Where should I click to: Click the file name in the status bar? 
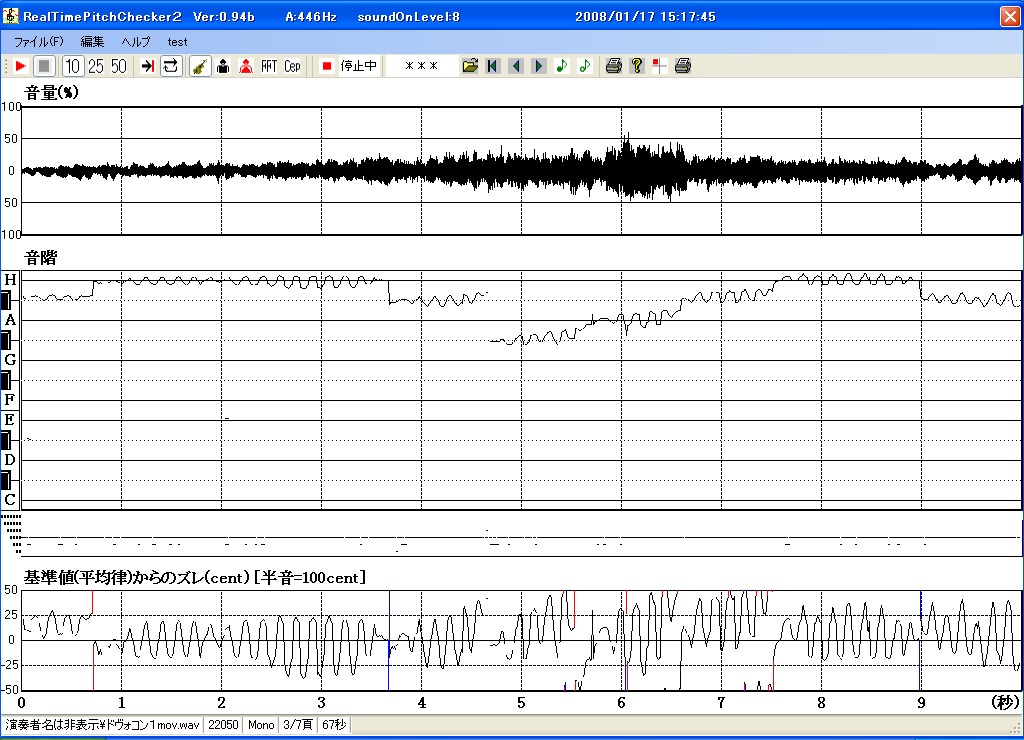click(103, 725)
